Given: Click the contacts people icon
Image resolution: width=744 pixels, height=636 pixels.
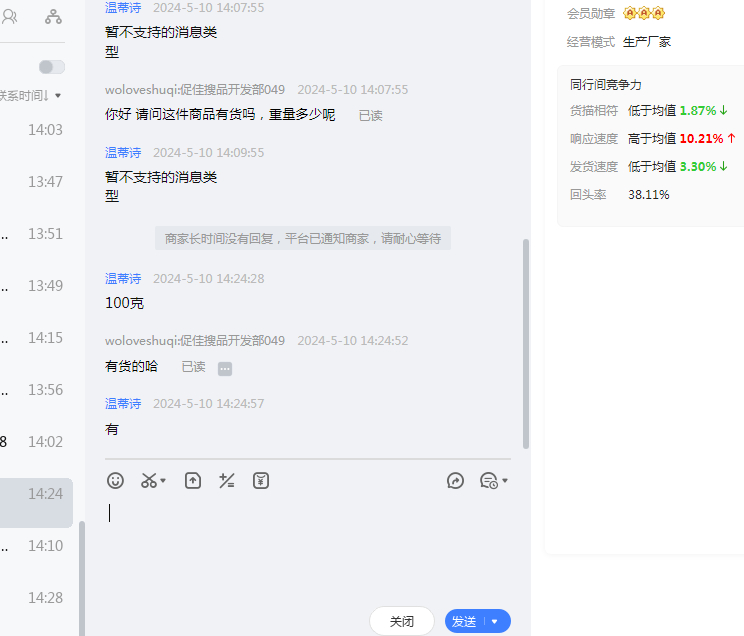Looking at the screenshot, I should (10, 16).
